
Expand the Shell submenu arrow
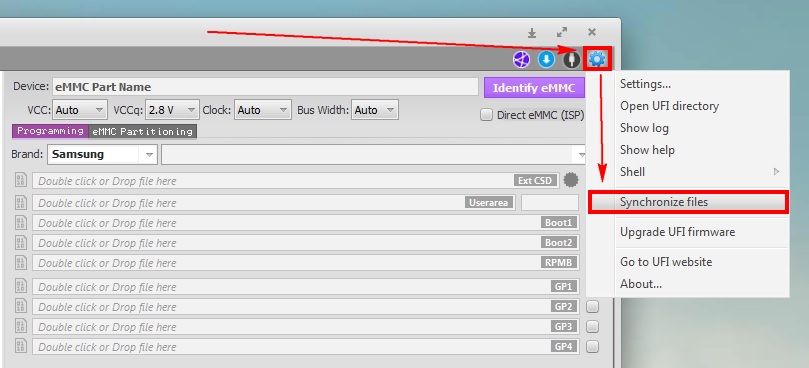click(776, 172)
